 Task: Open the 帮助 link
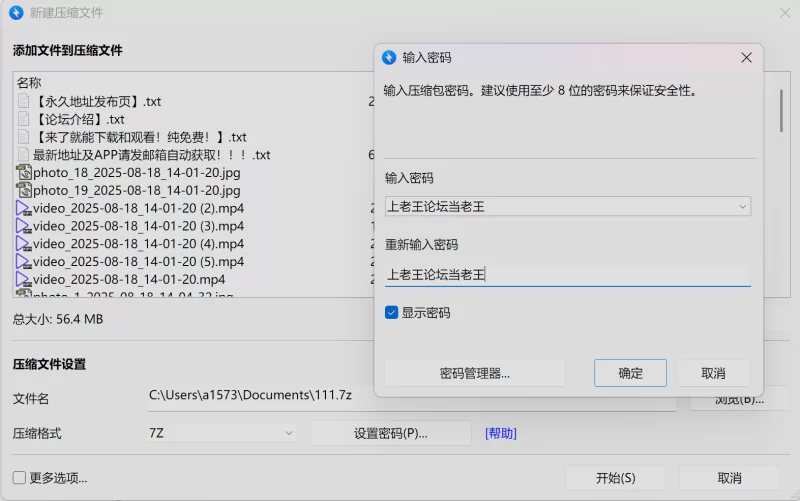[x=501, y=433]
